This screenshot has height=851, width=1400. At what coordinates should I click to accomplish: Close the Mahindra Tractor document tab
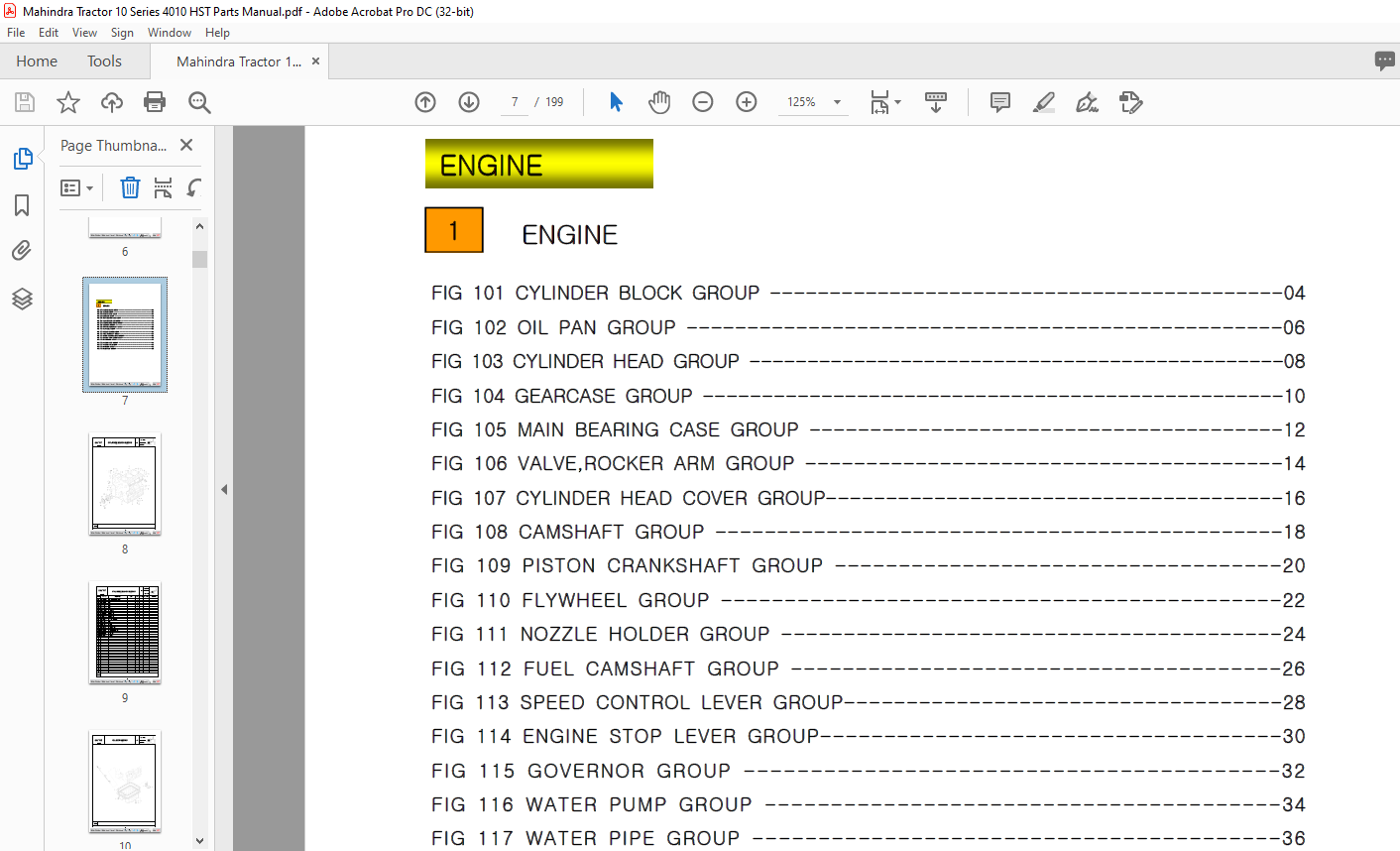pyautogui.click(x=315, y=61)
